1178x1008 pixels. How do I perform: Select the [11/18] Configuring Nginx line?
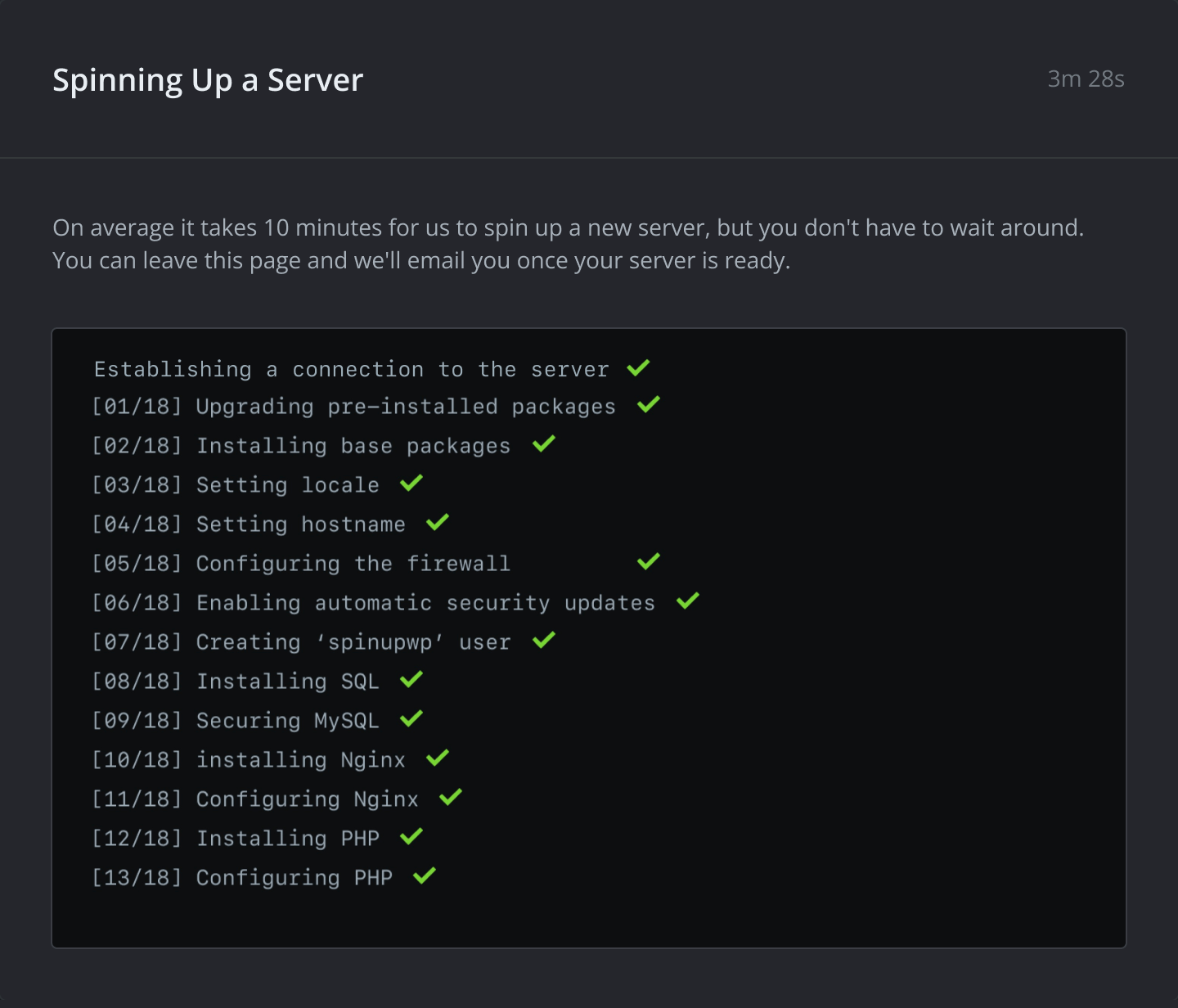(x=255, y=799)
